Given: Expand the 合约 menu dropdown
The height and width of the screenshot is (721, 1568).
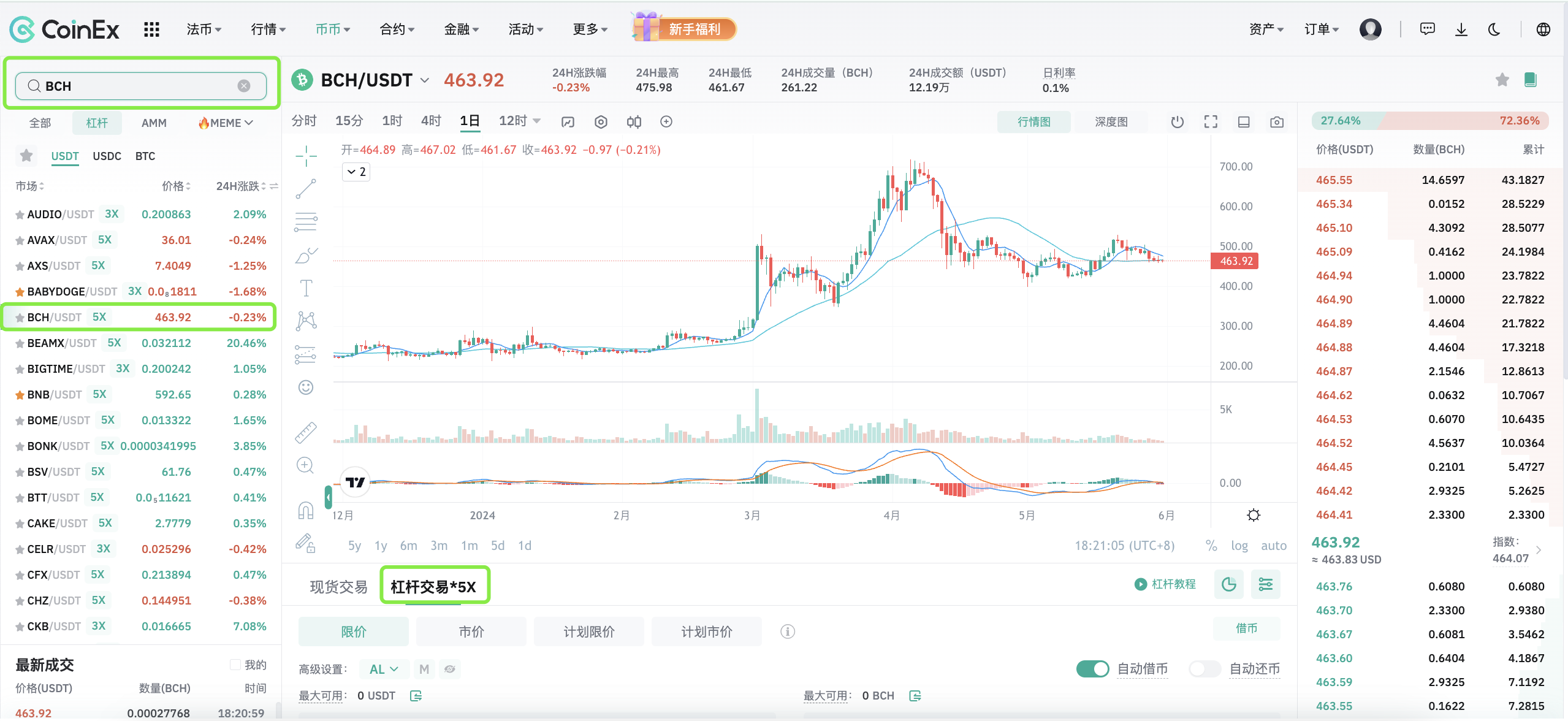Looking at the screenshot, I should (x=397, y=29).
